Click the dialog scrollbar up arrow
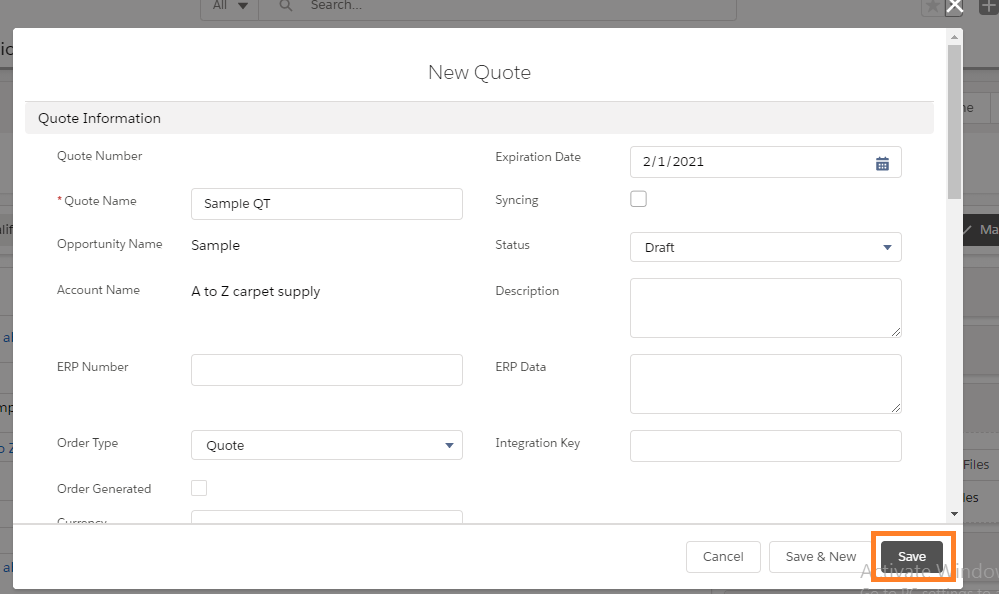Viewport: 1000px width, 594px height. tap(954, 37)
